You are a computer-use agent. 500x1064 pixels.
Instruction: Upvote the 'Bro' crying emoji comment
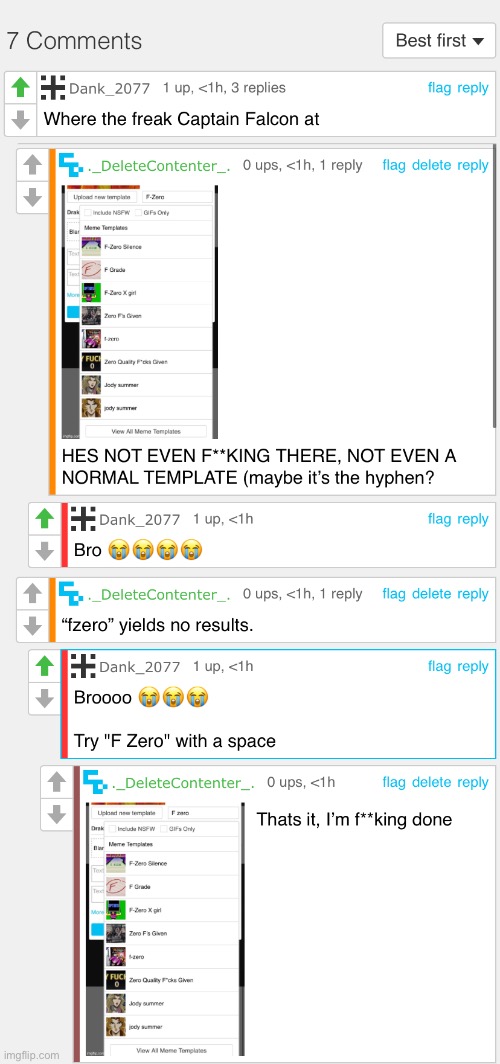45,519
